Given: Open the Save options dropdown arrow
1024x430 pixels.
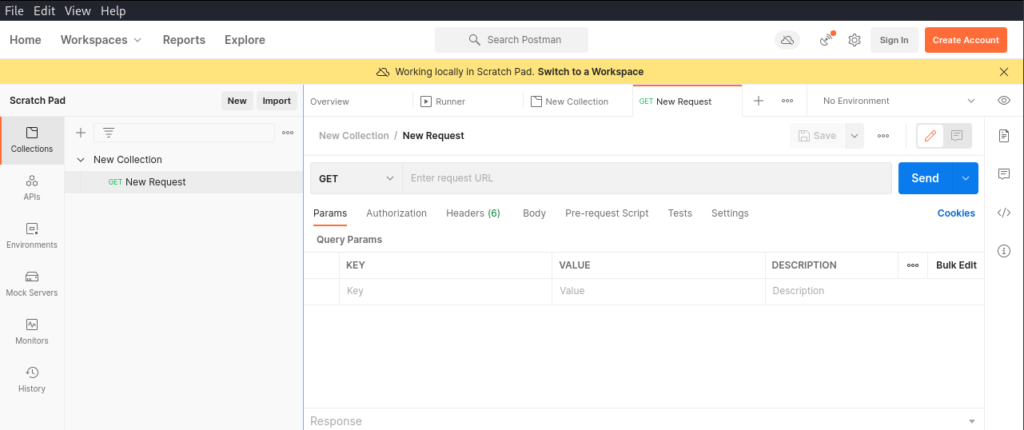Looking at the screenshot, I should click(x=854, y=136).
